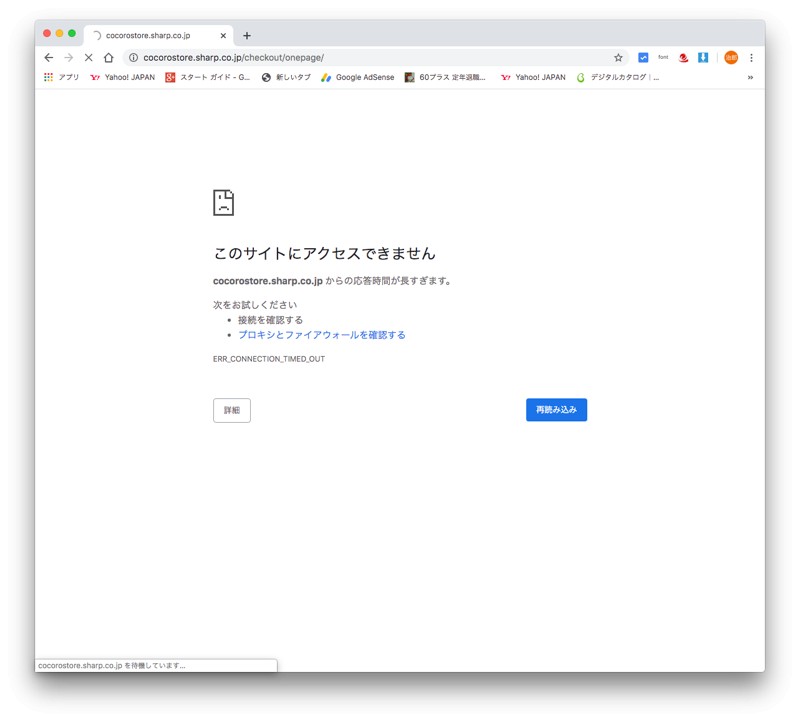Select the cocorostore.sharp.co.jp tab
This screenshot has height=722, width=800.
click(x=150, y=36)
